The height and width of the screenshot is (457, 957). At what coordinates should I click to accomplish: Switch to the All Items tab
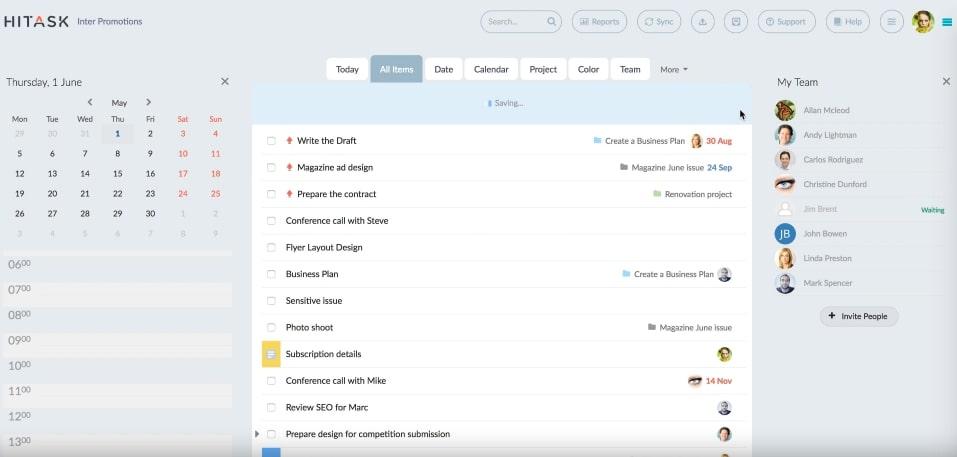pyautogui.click(x=397, y=70)
